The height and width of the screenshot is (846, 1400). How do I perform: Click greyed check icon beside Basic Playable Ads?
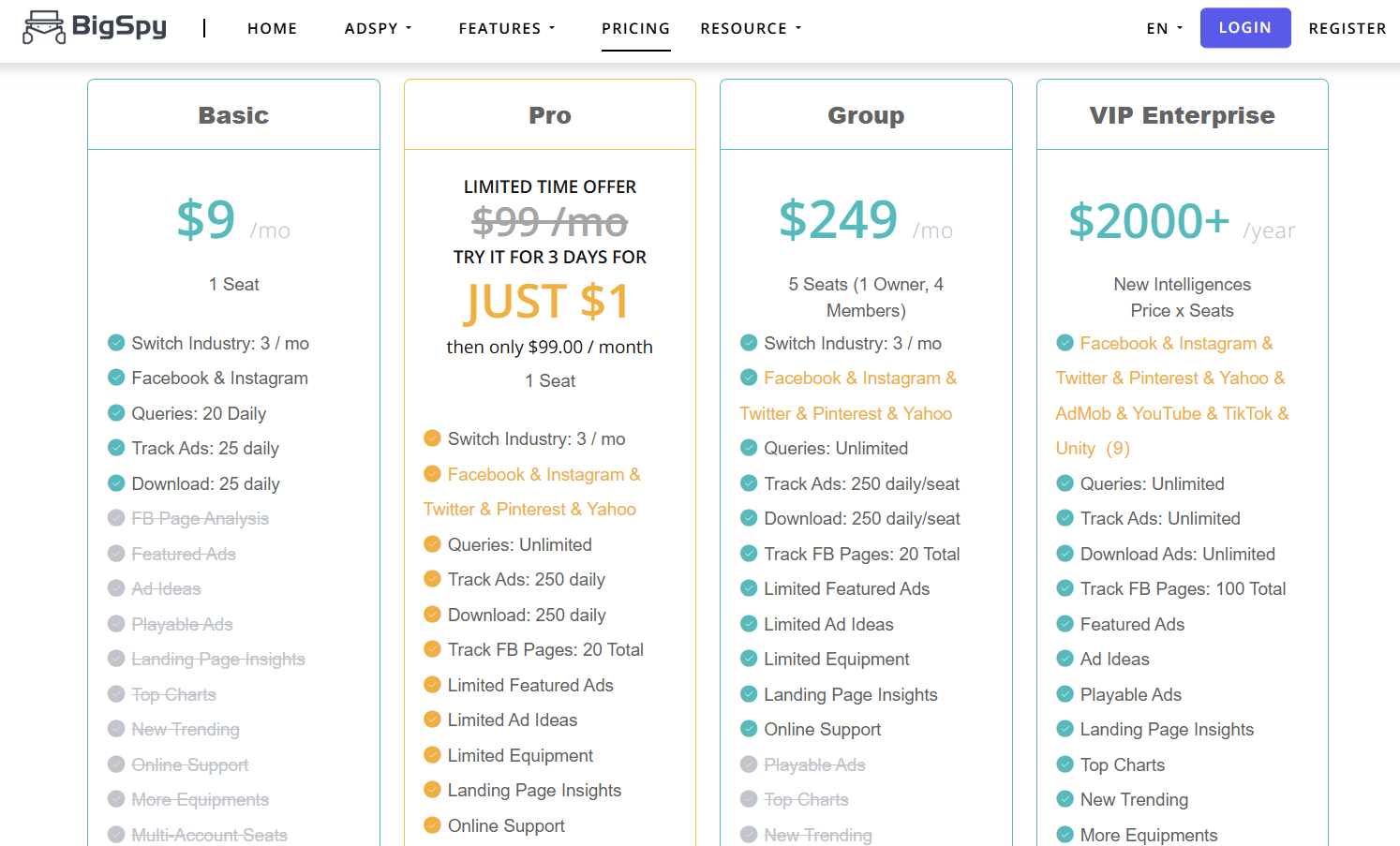116,624
